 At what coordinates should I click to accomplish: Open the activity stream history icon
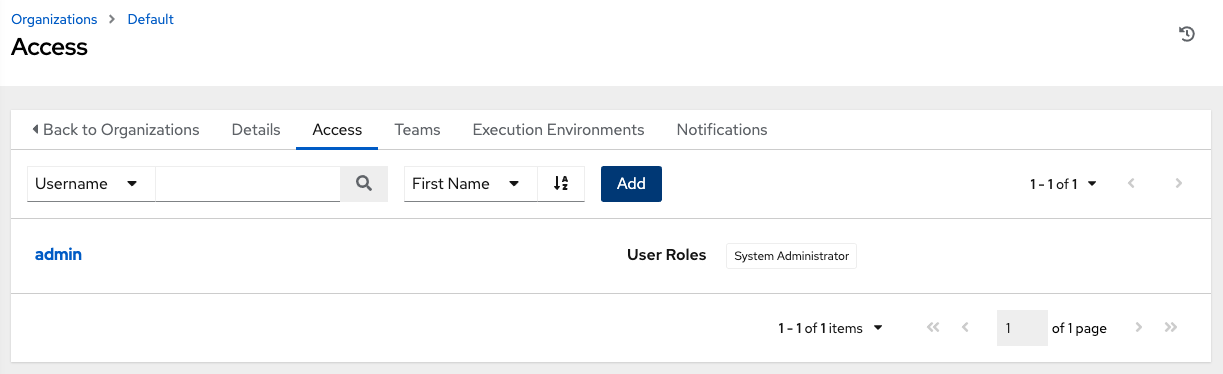tap(1187, 34)
